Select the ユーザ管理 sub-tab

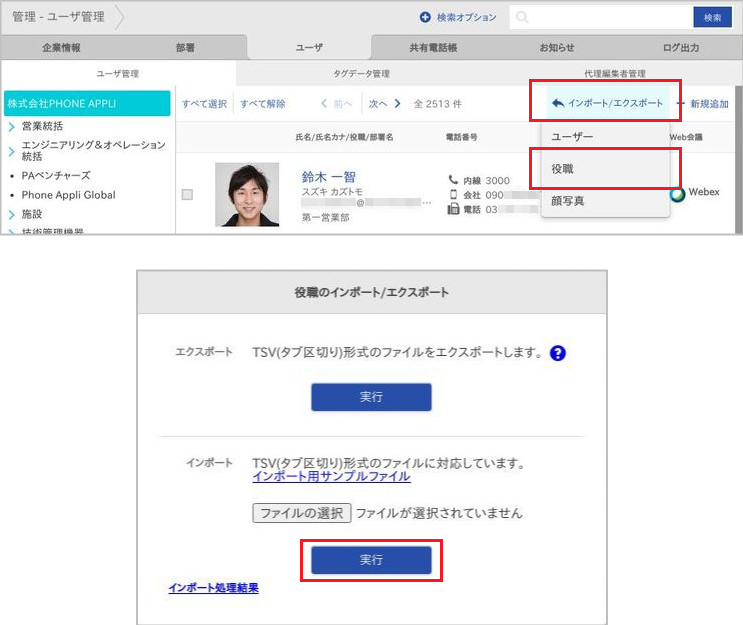tap(118, 73)
